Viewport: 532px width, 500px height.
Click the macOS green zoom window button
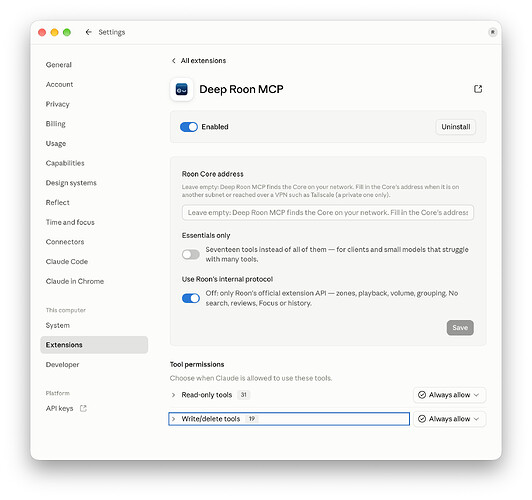click(67, 32)
